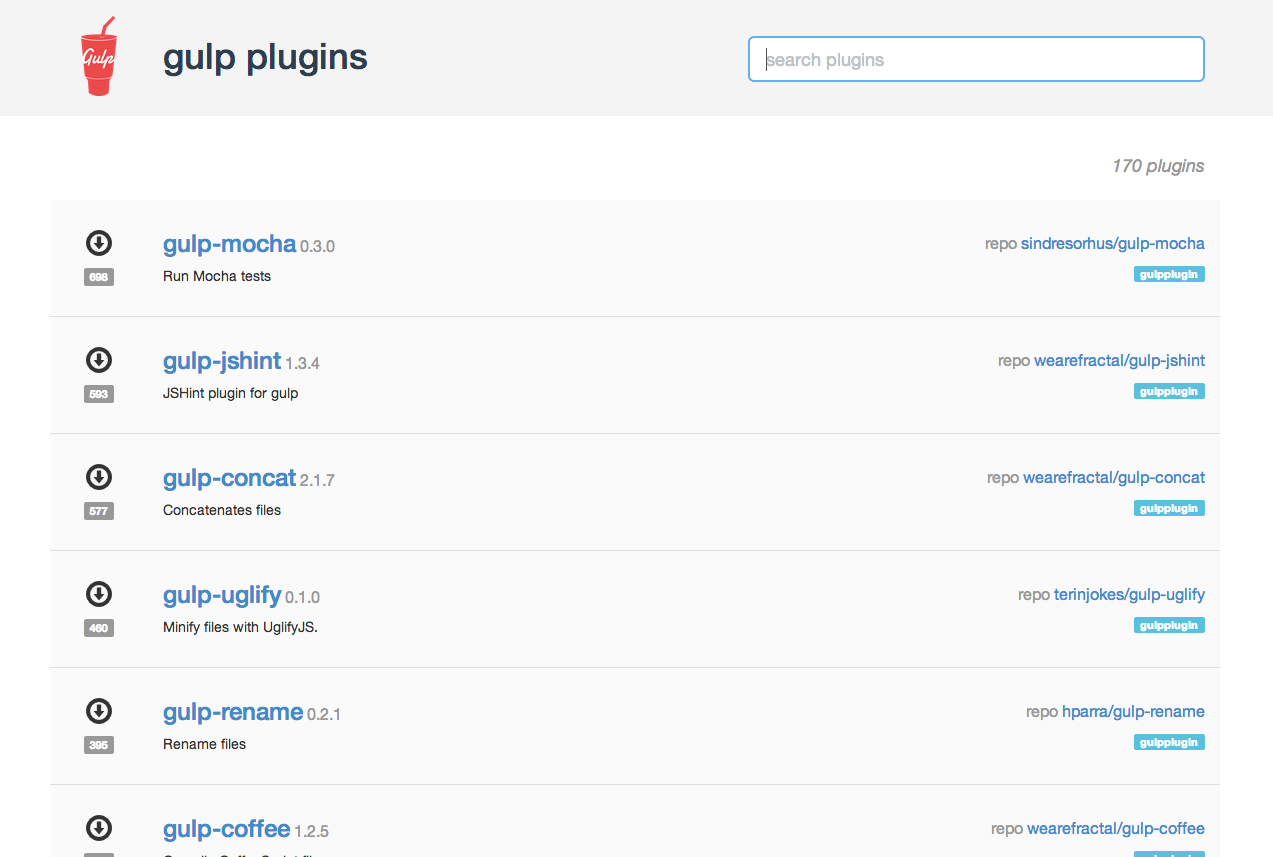
Task: Click the 'JSHint plugin for gulp' description
Action: coord(231,393)
